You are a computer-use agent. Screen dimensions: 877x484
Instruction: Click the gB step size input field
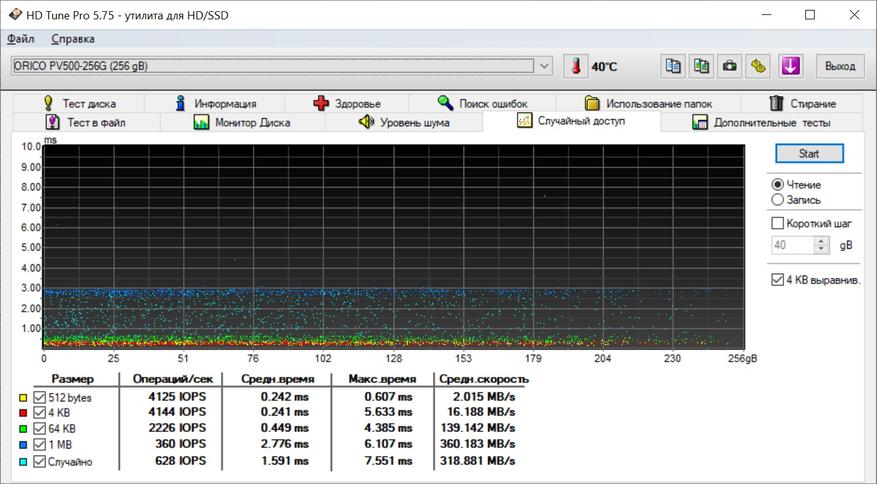tap(793, 245)
